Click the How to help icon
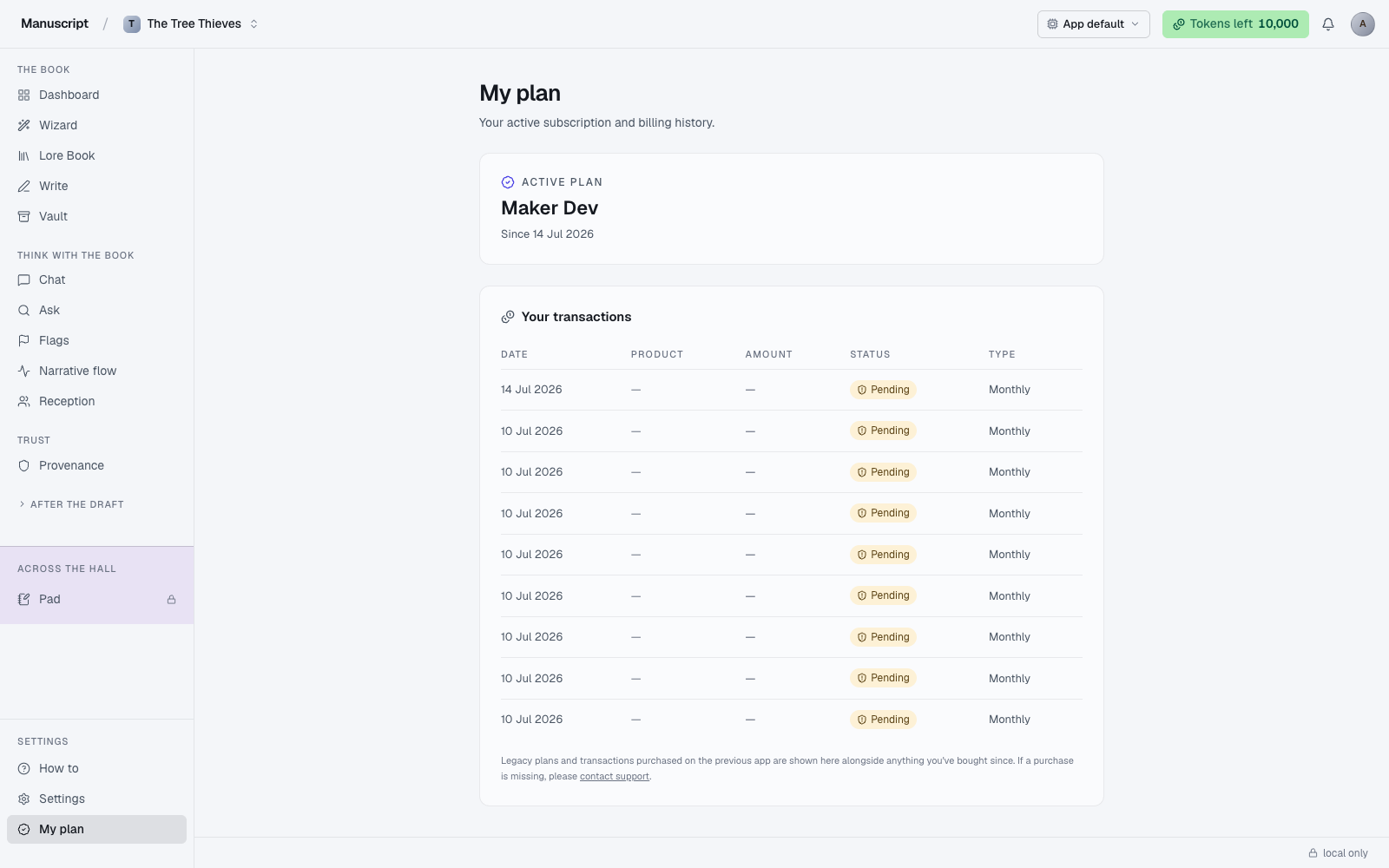1389x868 pixels. coord(24,769)
